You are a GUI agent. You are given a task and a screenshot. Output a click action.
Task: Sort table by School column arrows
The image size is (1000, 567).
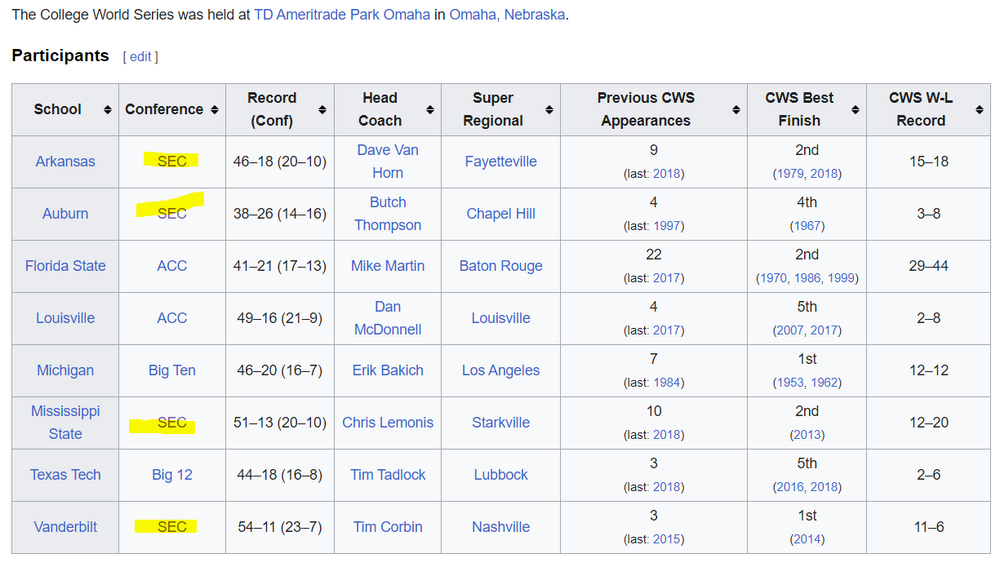pos(107,109)
